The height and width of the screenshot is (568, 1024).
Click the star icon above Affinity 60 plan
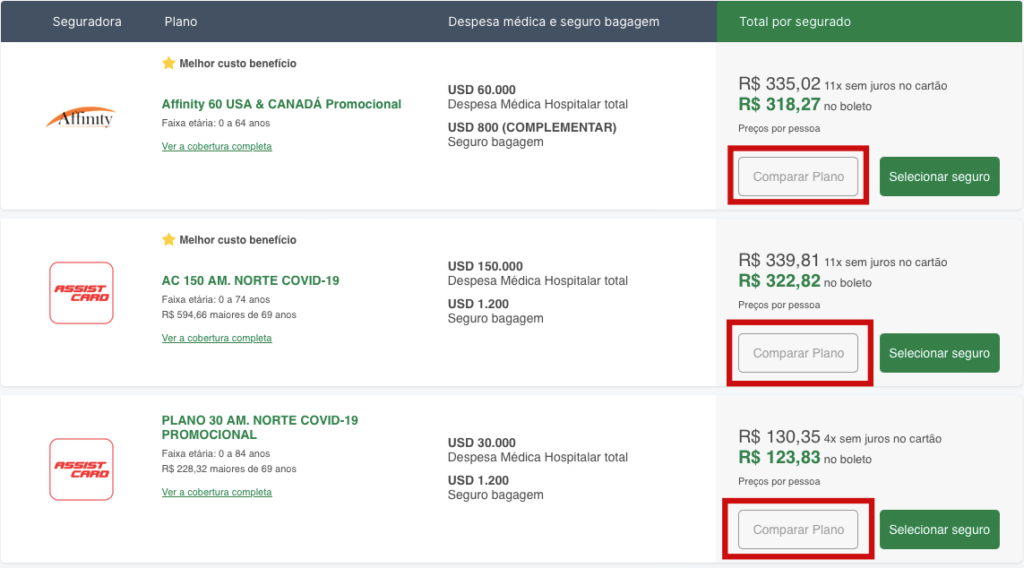point(169,63)
